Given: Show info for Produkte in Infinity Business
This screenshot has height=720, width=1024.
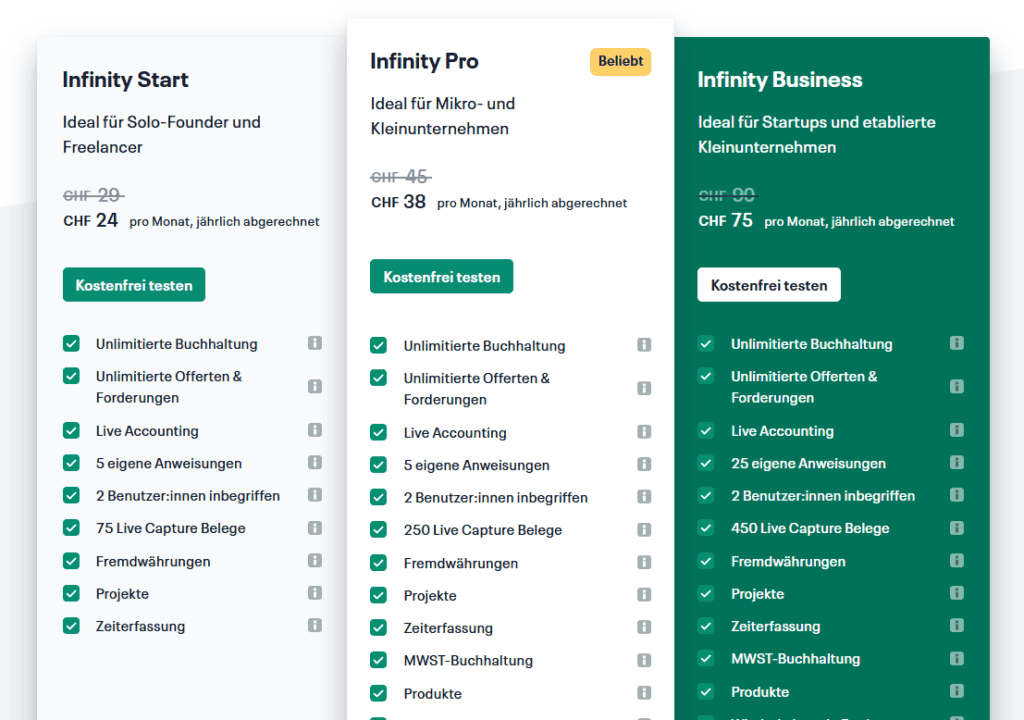Looking at the screenshot, I should (957, 691).
